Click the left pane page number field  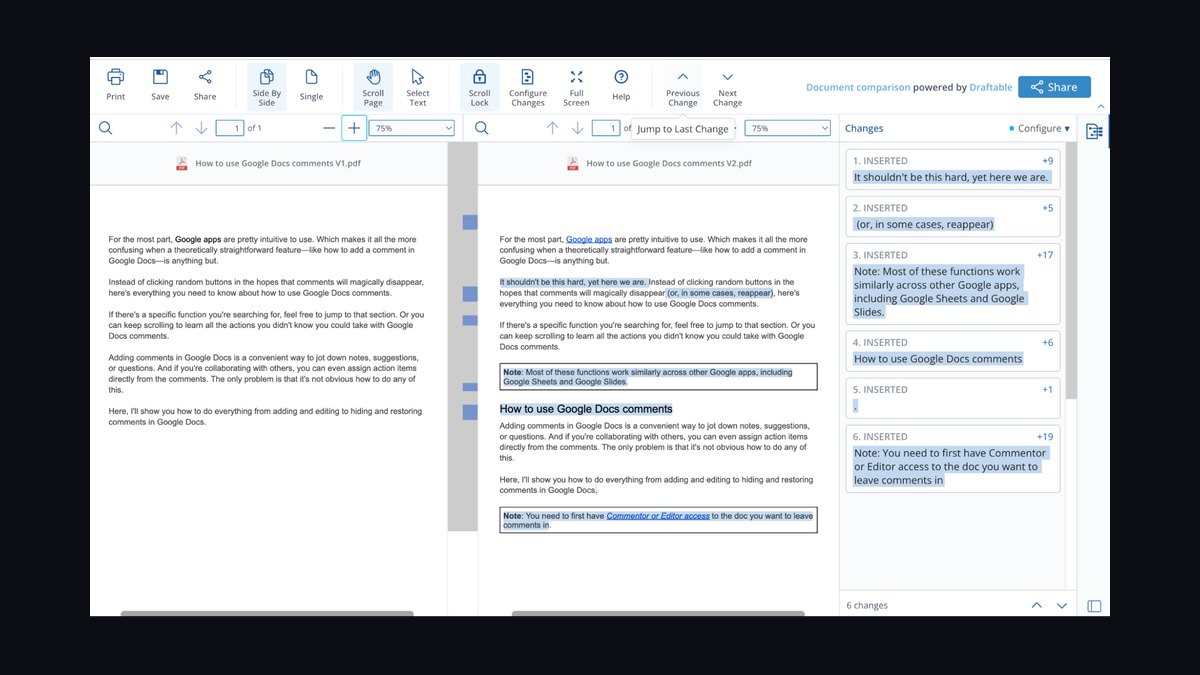[x=230, y=128]
